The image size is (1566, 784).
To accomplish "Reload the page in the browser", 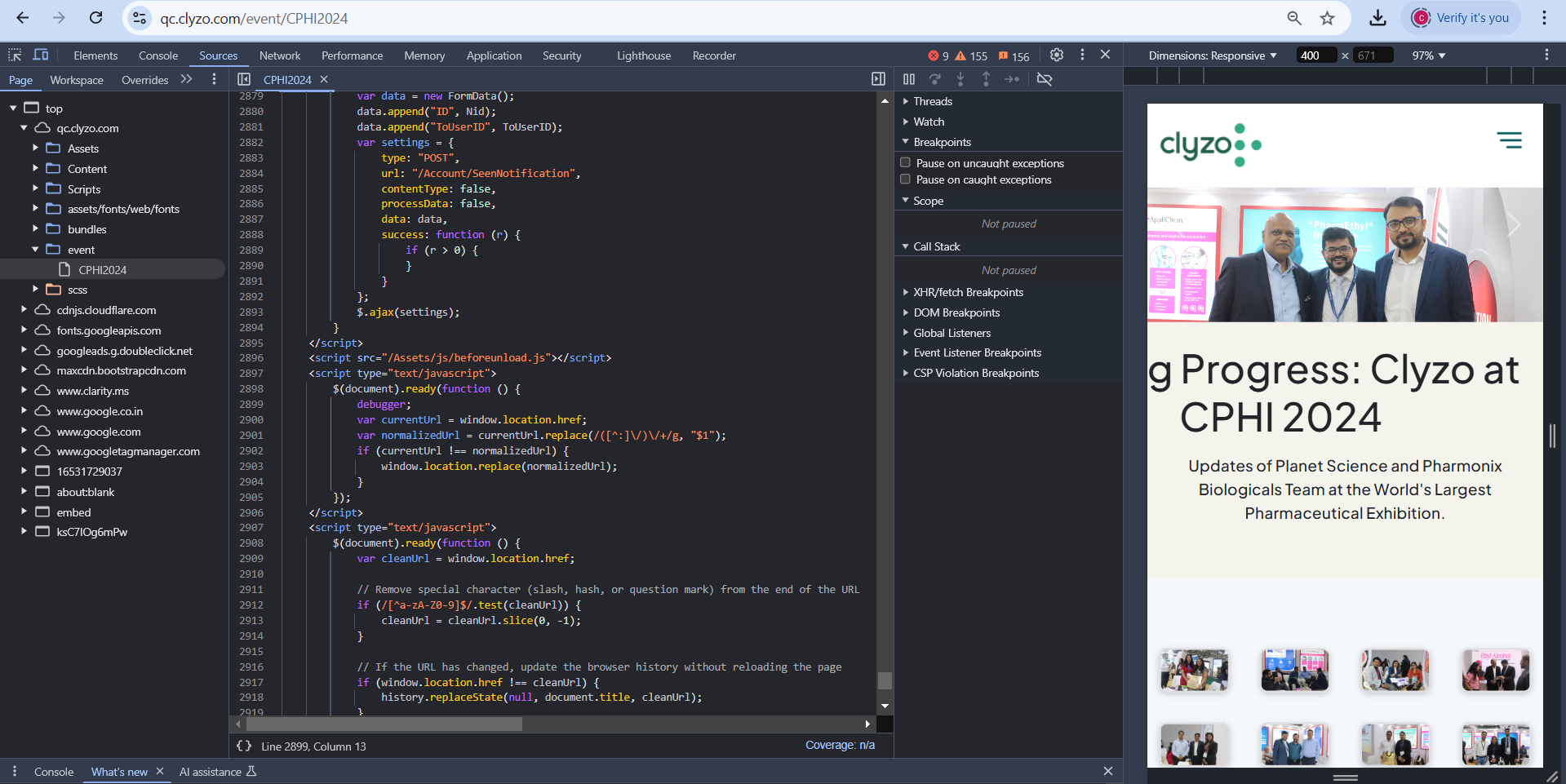I will point(96,18).
